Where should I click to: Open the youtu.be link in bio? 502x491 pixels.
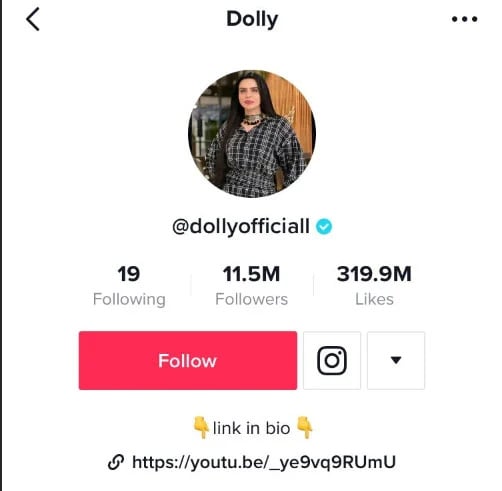coord(264,462)
